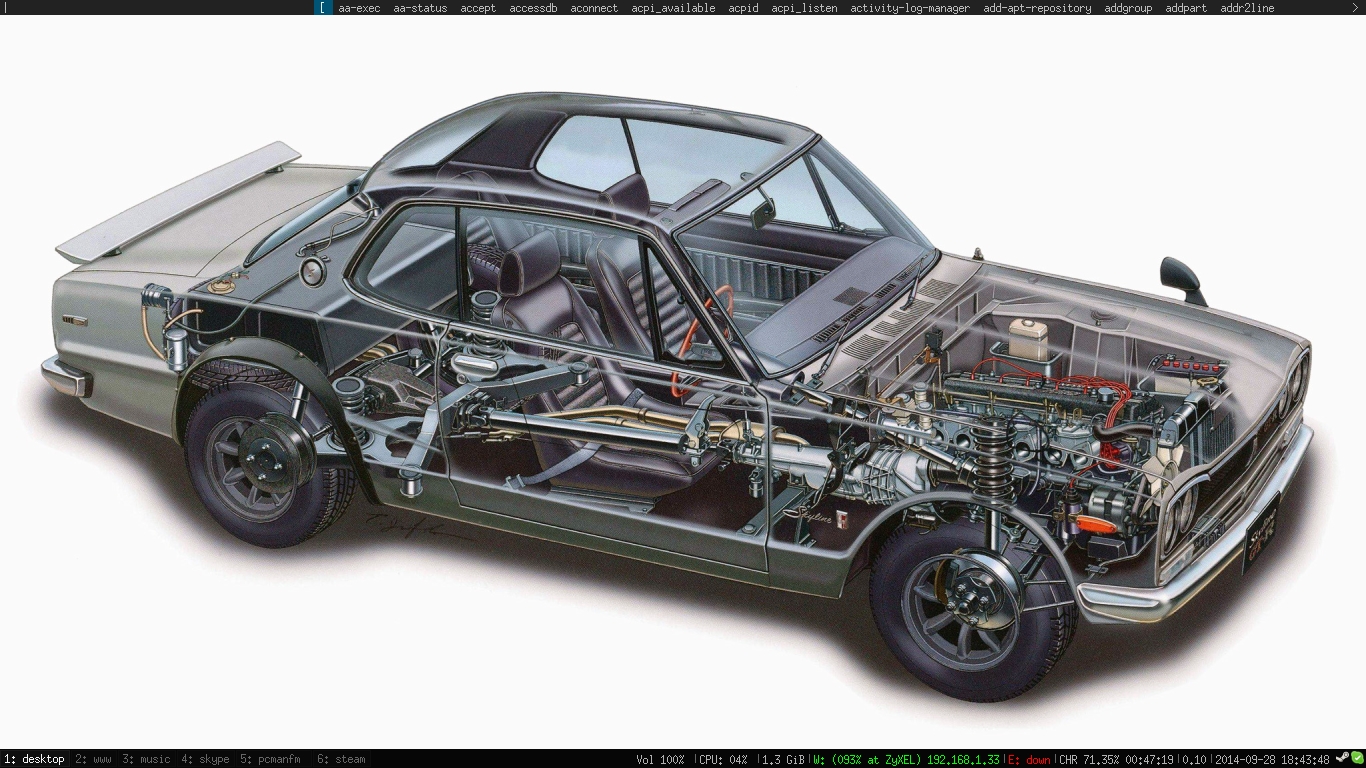Click the green checkmark tray icon
This screenshot has width=1366, height=768.
click(x=1357, y=759)
